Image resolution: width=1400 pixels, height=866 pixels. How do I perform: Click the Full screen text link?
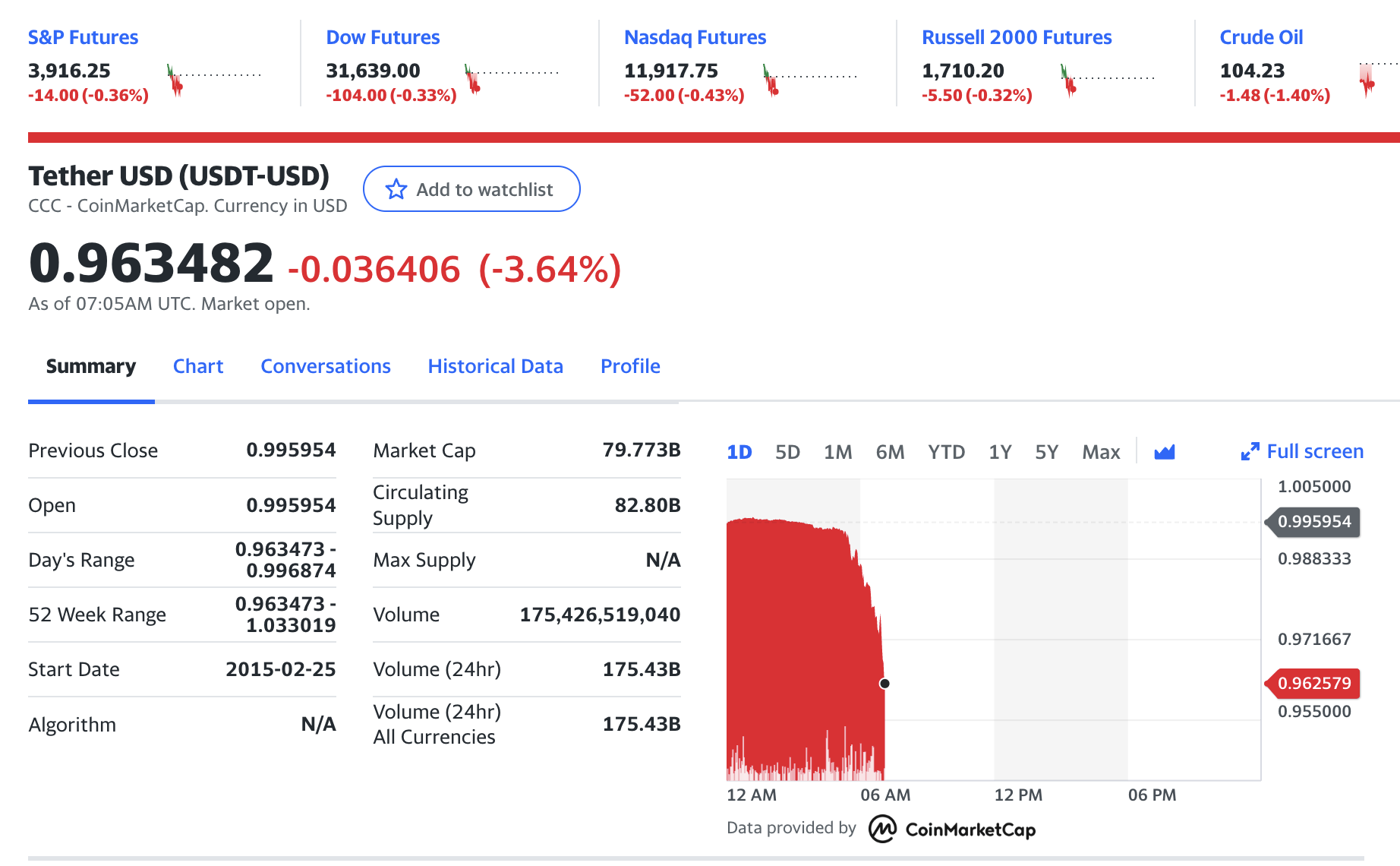point(1315,451)
